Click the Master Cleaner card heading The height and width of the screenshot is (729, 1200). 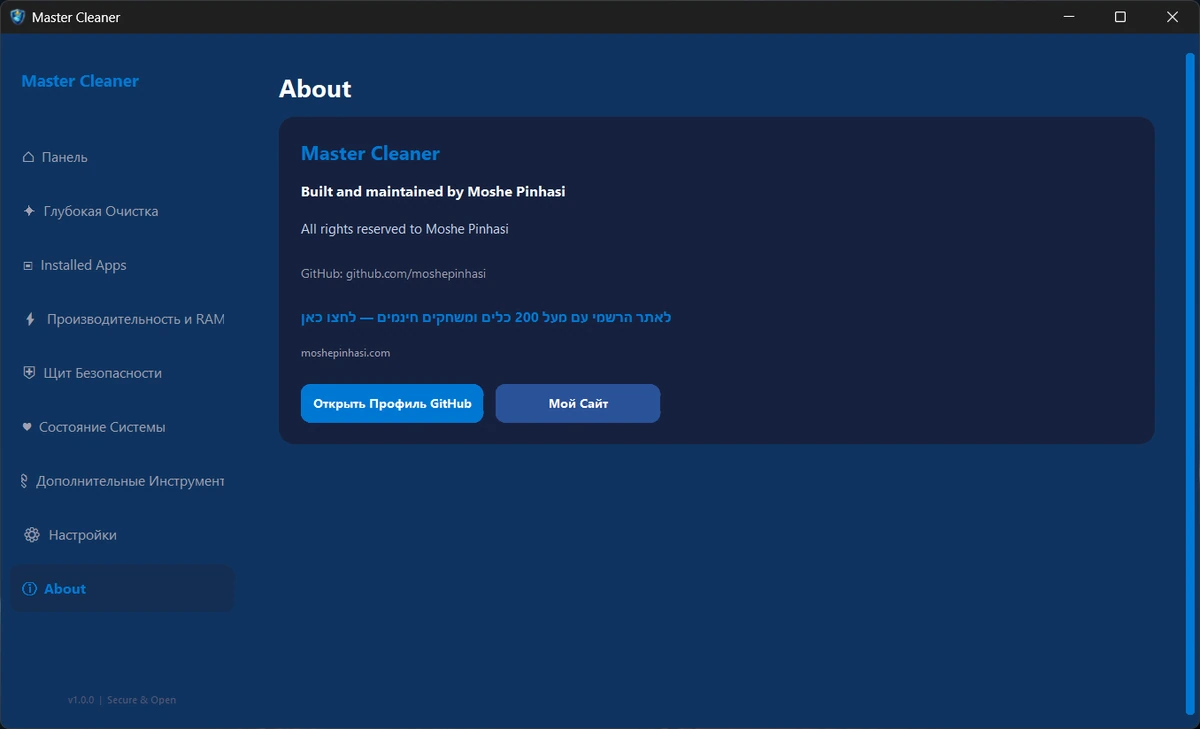coord(370,153)
